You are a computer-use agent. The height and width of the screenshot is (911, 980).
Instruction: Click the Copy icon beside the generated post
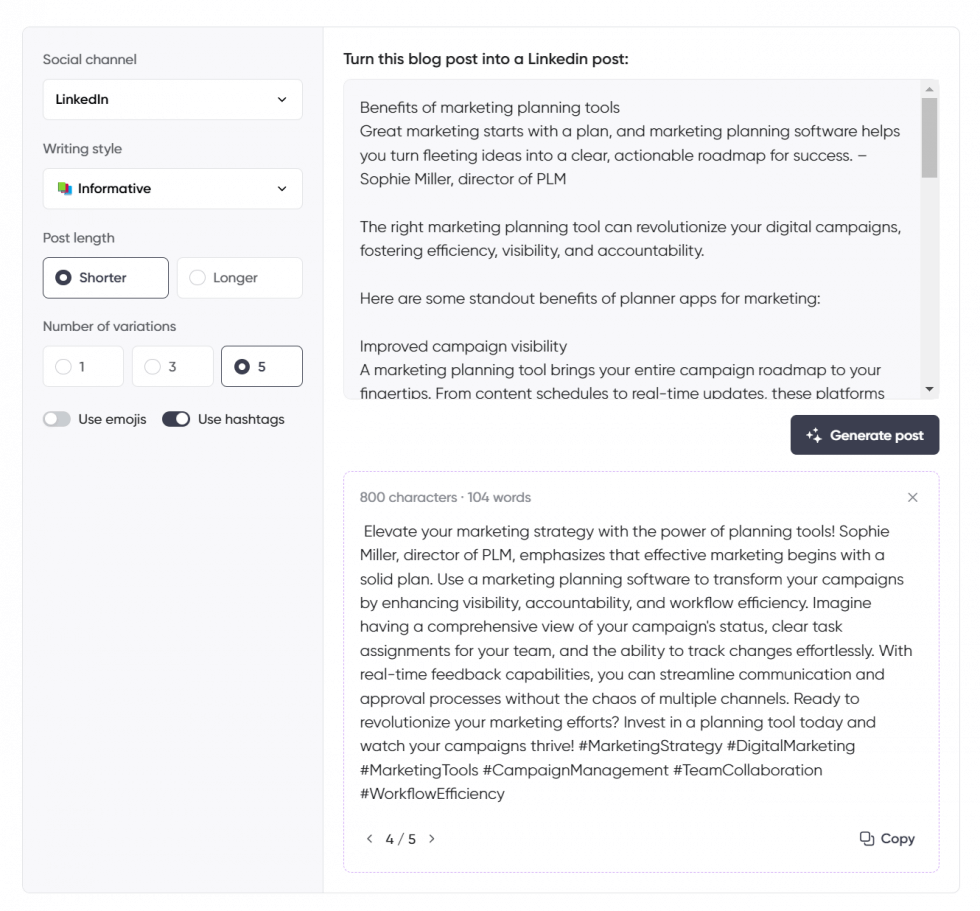[866, 838]
